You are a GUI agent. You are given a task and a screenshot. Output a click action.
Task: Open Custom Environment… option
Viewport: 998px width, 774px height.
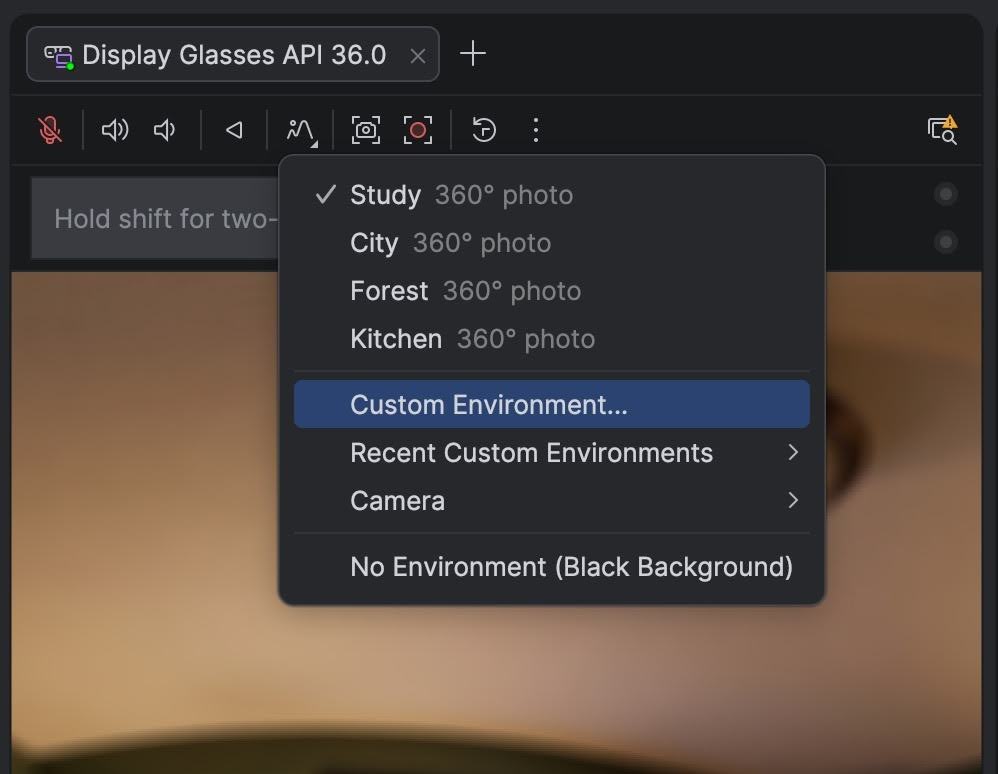click(x=552, y=404)
